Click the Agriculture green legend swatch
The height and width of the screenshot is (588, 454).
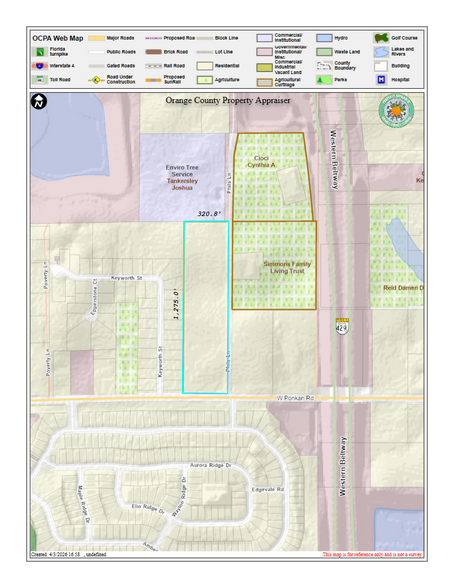[x=205, y=80]
